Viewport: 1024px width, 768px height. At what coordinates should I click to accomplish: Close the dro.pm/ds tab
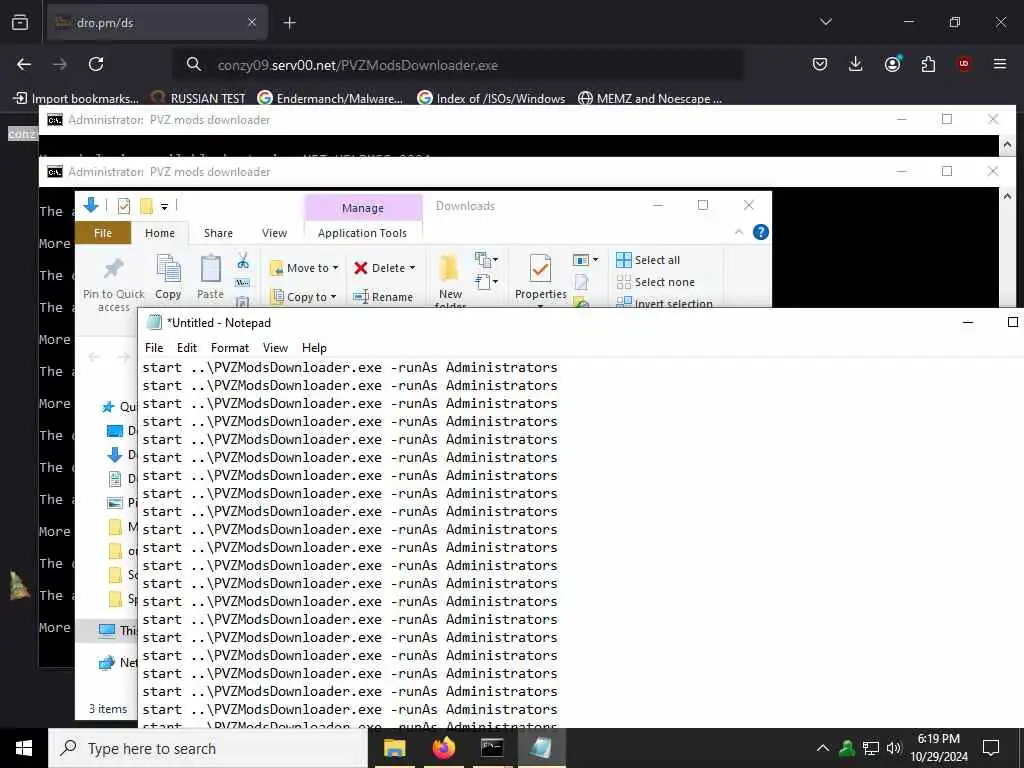(252, 23)
